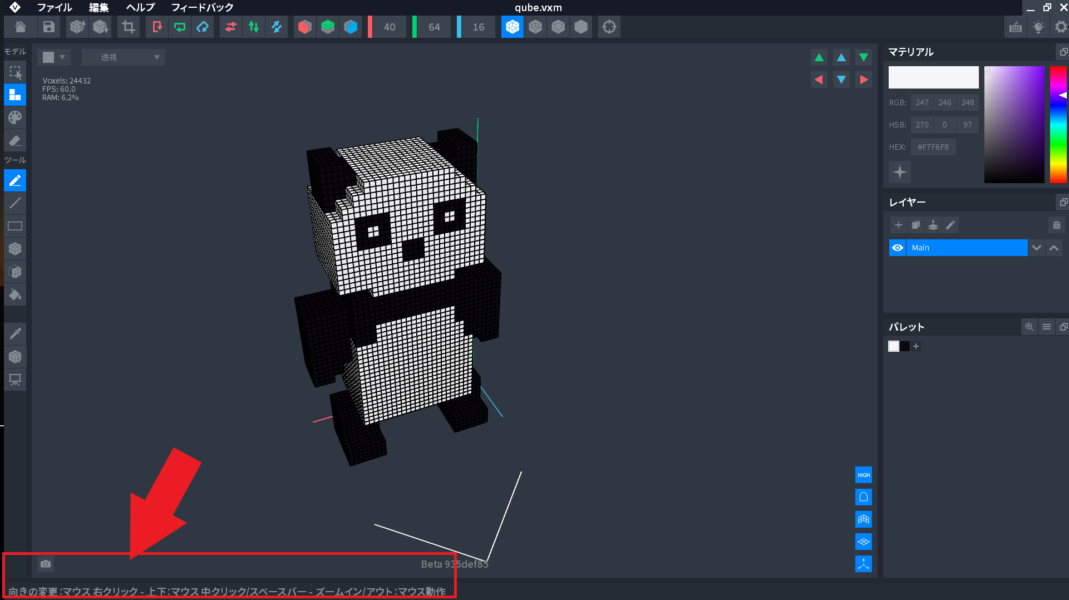This screenshot has height=600, width=1069.
Task: Toggle the red X-axis mirror cube
Action: point(305,27)
